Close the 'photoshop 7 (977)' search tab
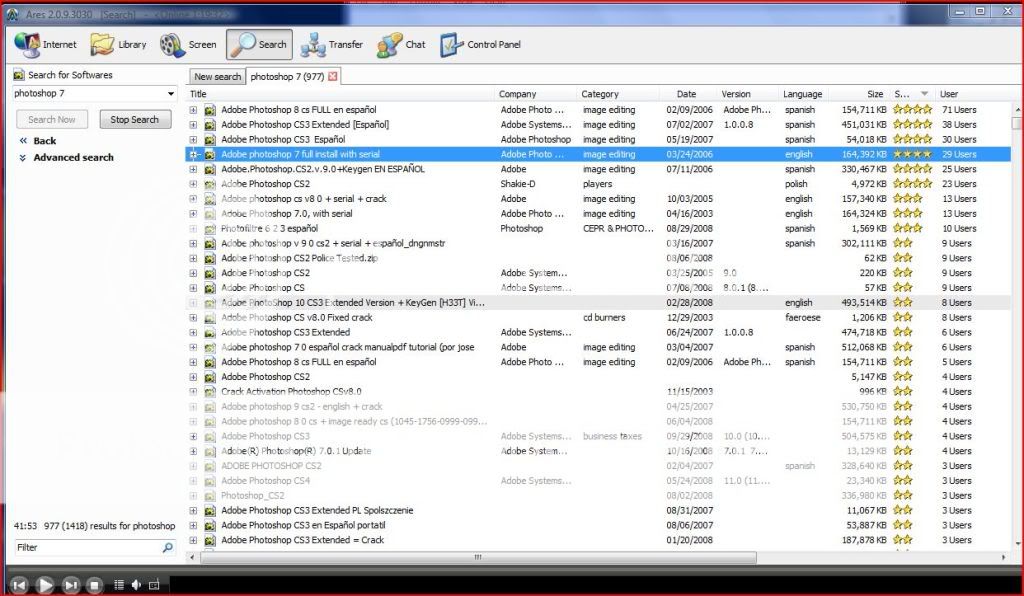Image resolution: width=1024 pixels, height=596 pixels. 333,76
